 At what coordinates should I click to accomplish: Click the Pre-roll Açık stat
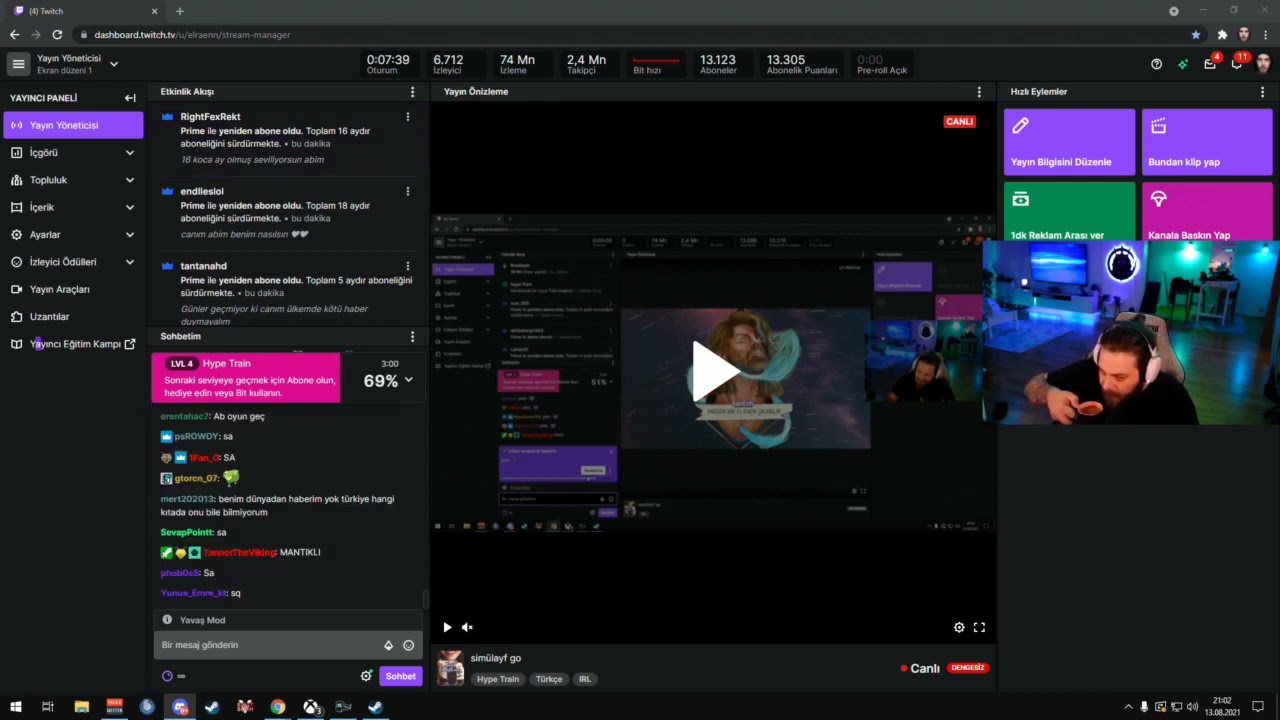point(882,64)
